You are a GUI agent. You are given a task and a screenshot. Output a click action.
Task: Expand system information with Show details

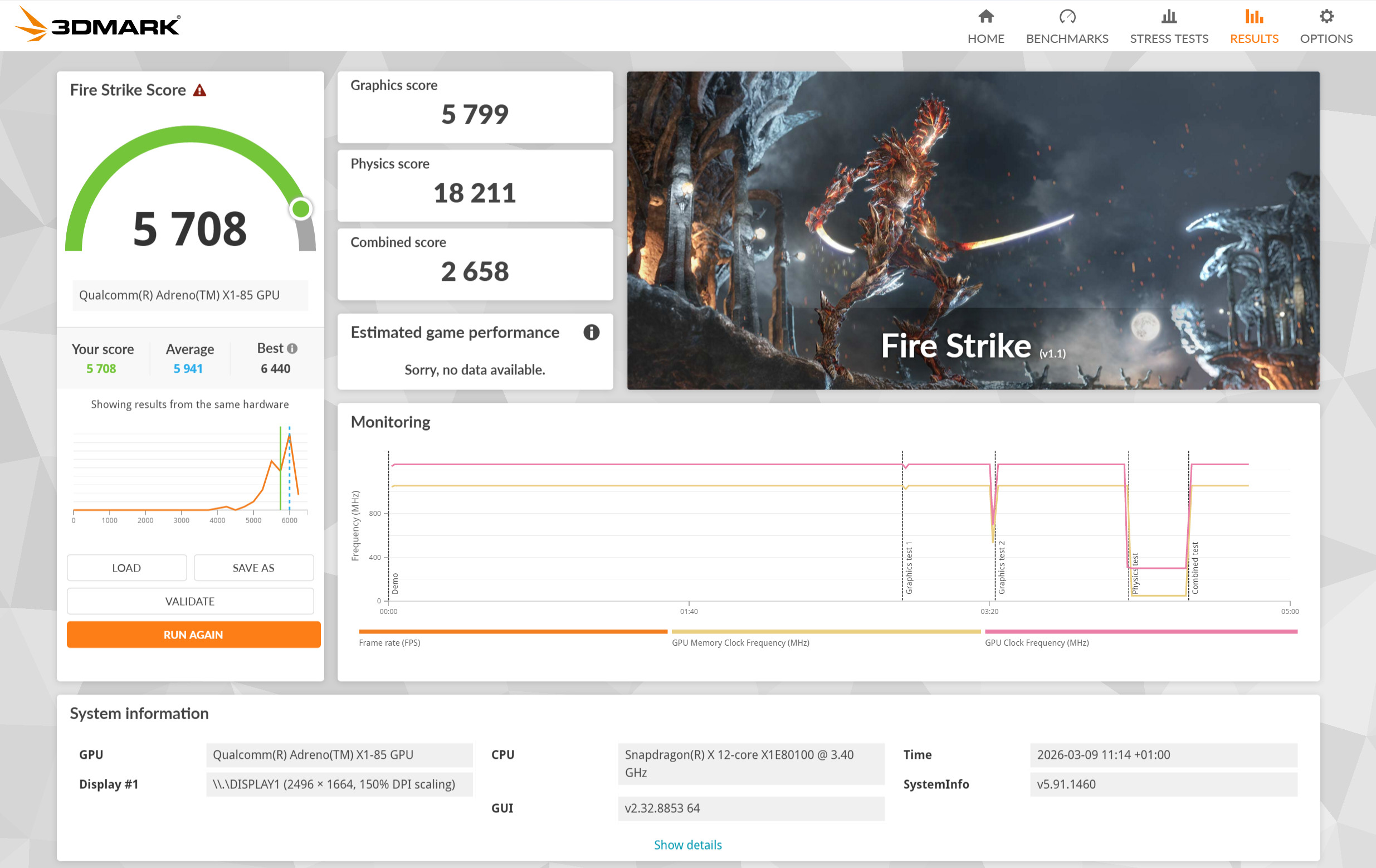[687, 845]
